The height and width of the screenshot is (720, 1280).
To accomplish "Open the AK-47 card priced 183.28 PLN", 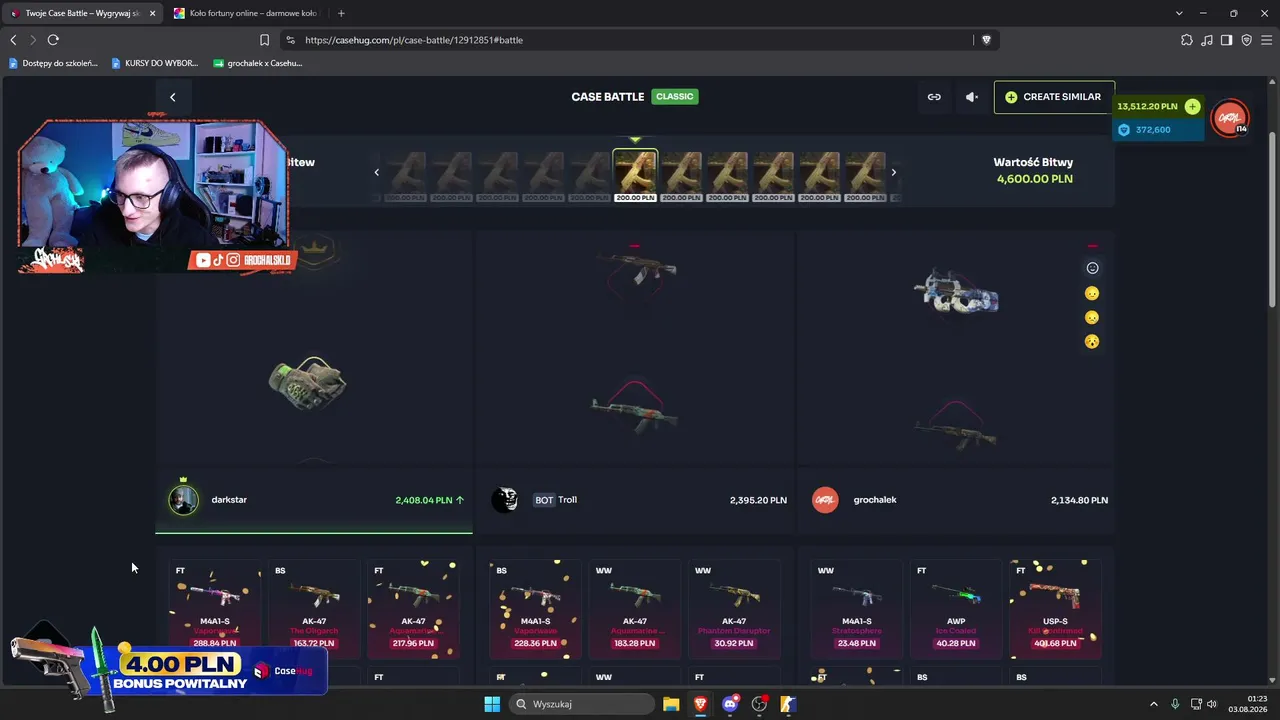I will 634,608.
